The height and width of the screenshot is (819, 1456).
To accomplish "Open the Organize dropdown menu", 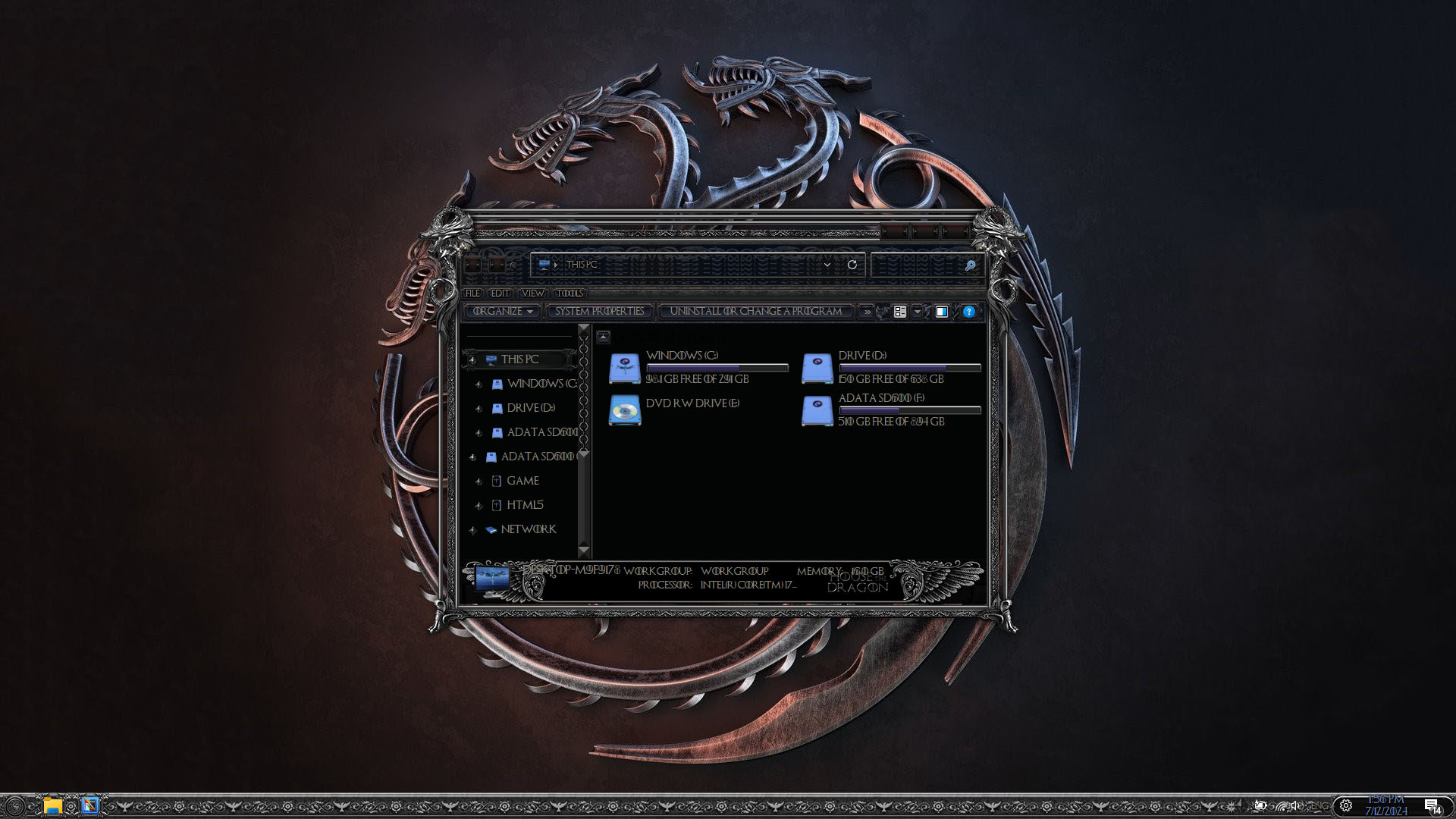I will point(503,312).
